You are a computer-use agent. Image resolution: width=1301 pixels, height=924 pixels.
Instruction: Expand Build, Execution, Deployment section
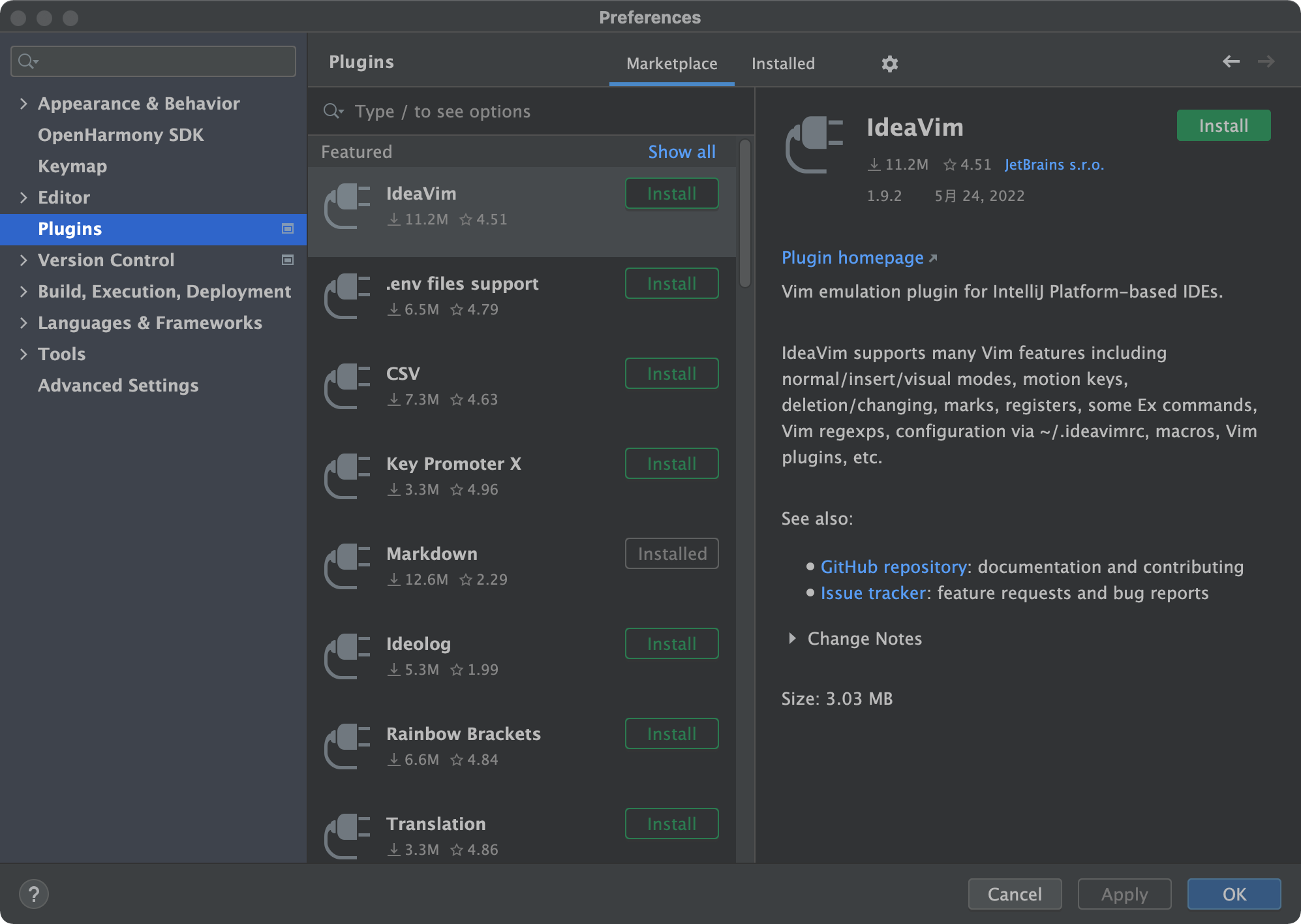(23, 291)
